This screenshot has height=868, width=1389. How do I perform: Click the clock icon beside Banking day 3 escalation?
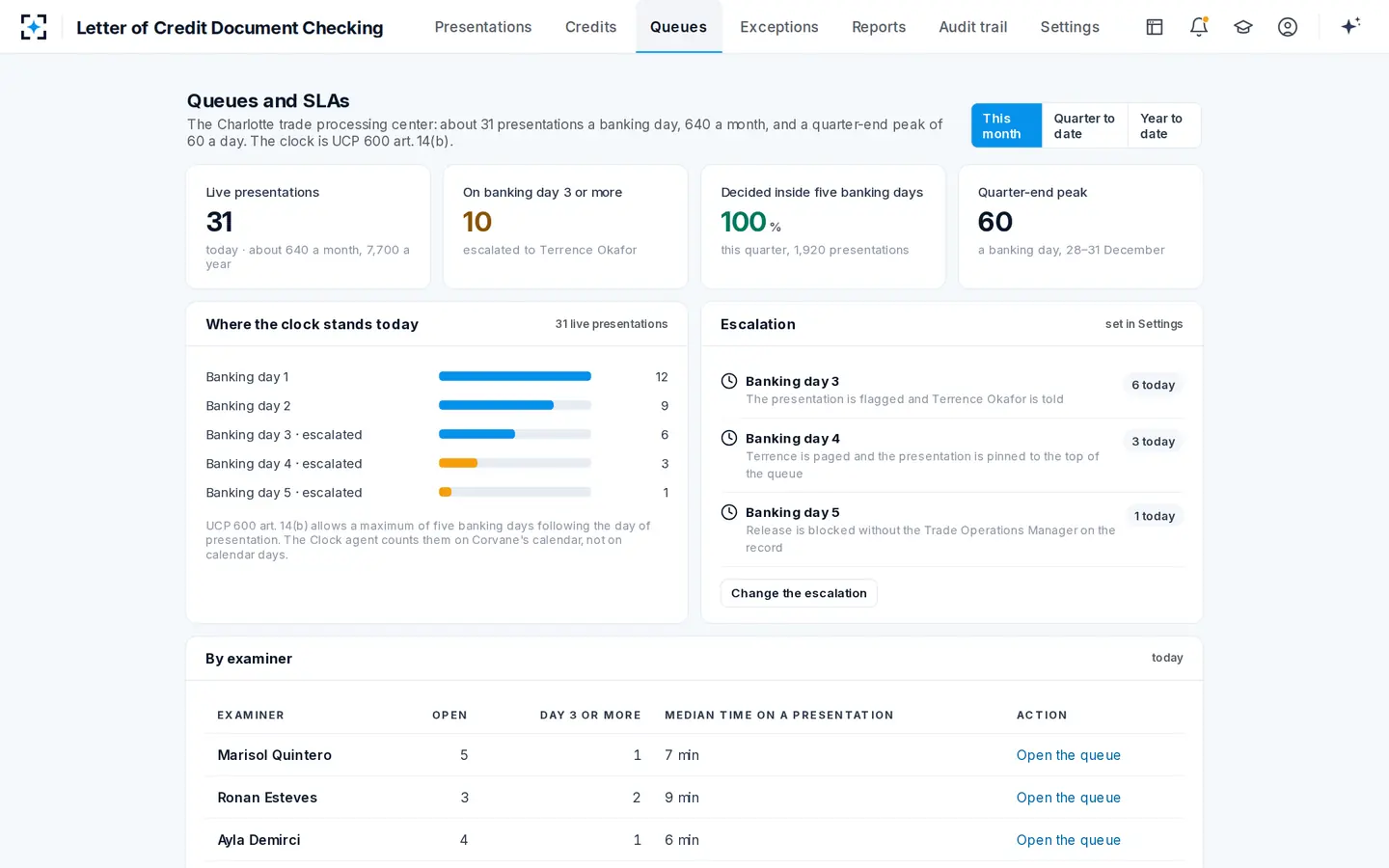(729, 381)
